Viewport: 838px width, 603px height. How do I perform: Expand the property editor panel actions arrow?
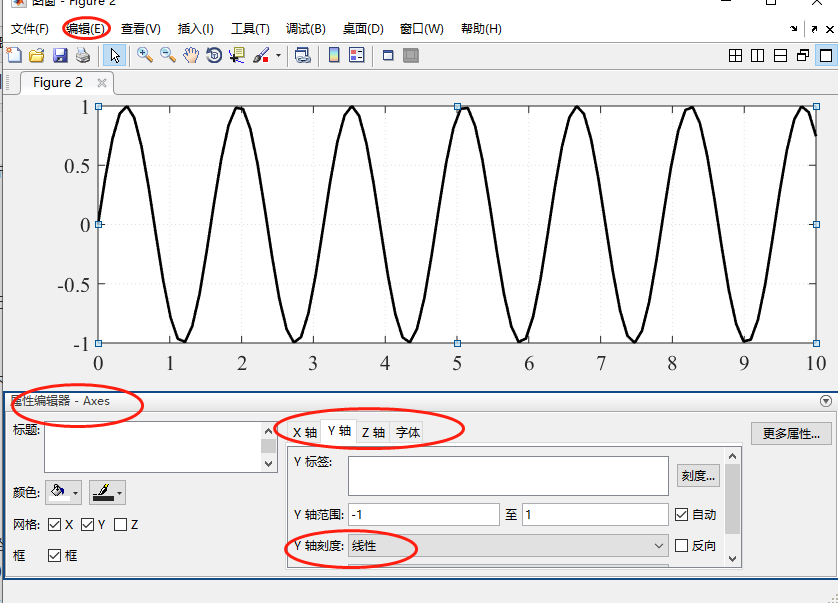(x=826, y=401)
